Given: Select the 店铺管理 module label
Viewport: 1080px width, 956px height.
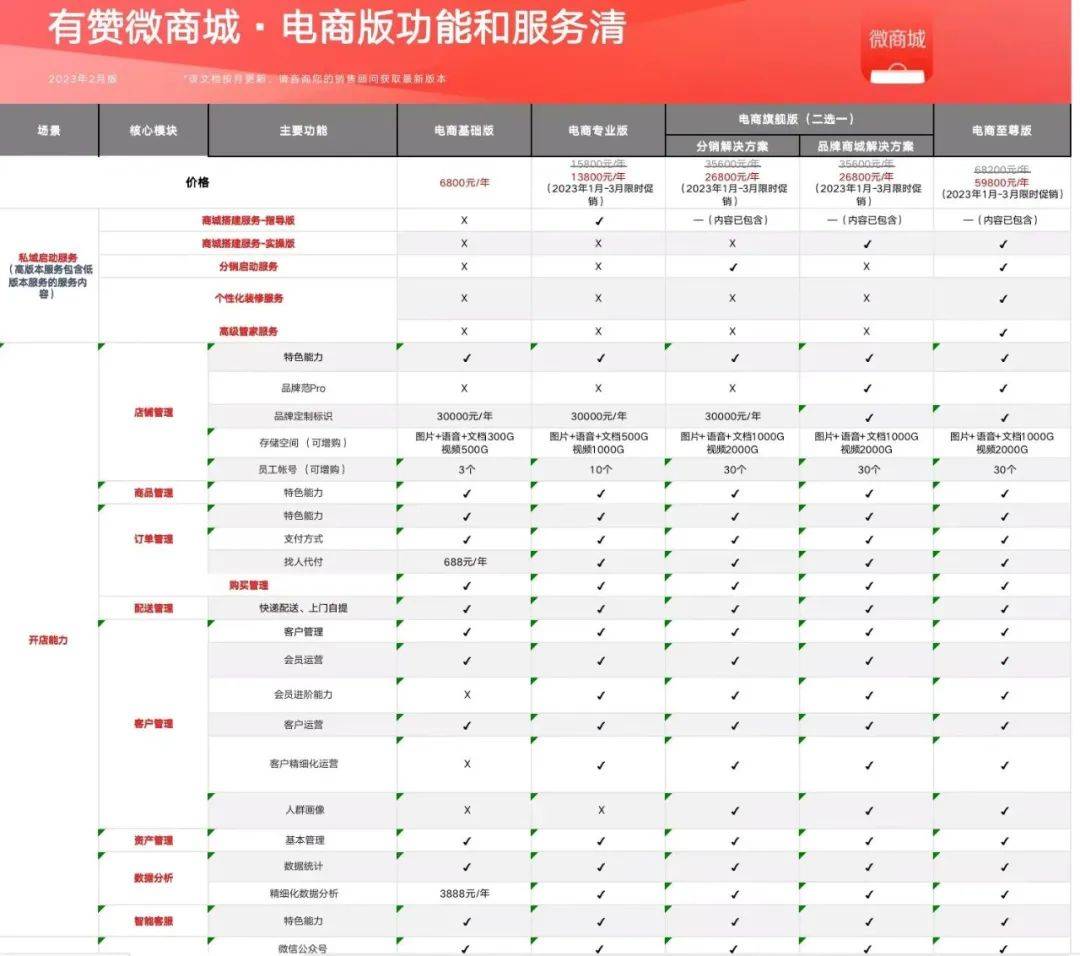Looking at the screenshot, I should point(154,413).
